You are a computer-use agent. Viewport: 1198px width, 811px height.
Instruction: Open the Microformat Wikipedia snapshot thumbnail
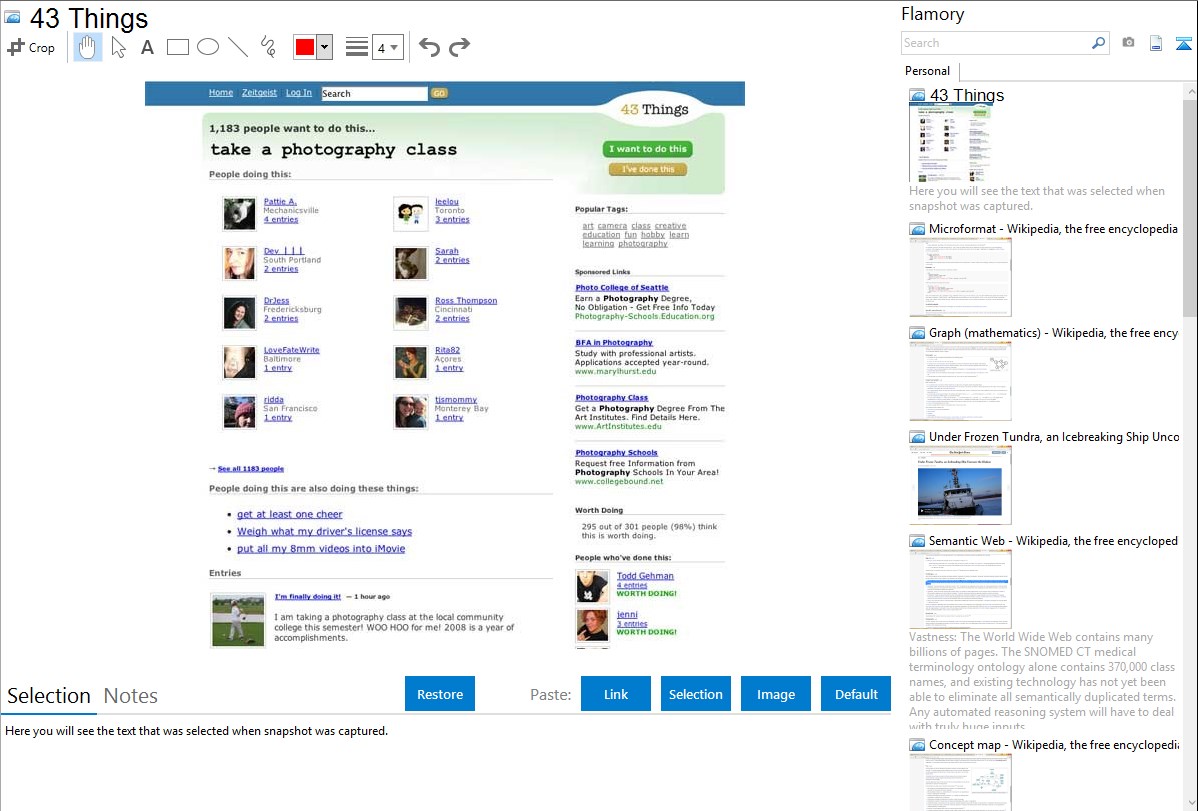[x=960, y=277]
